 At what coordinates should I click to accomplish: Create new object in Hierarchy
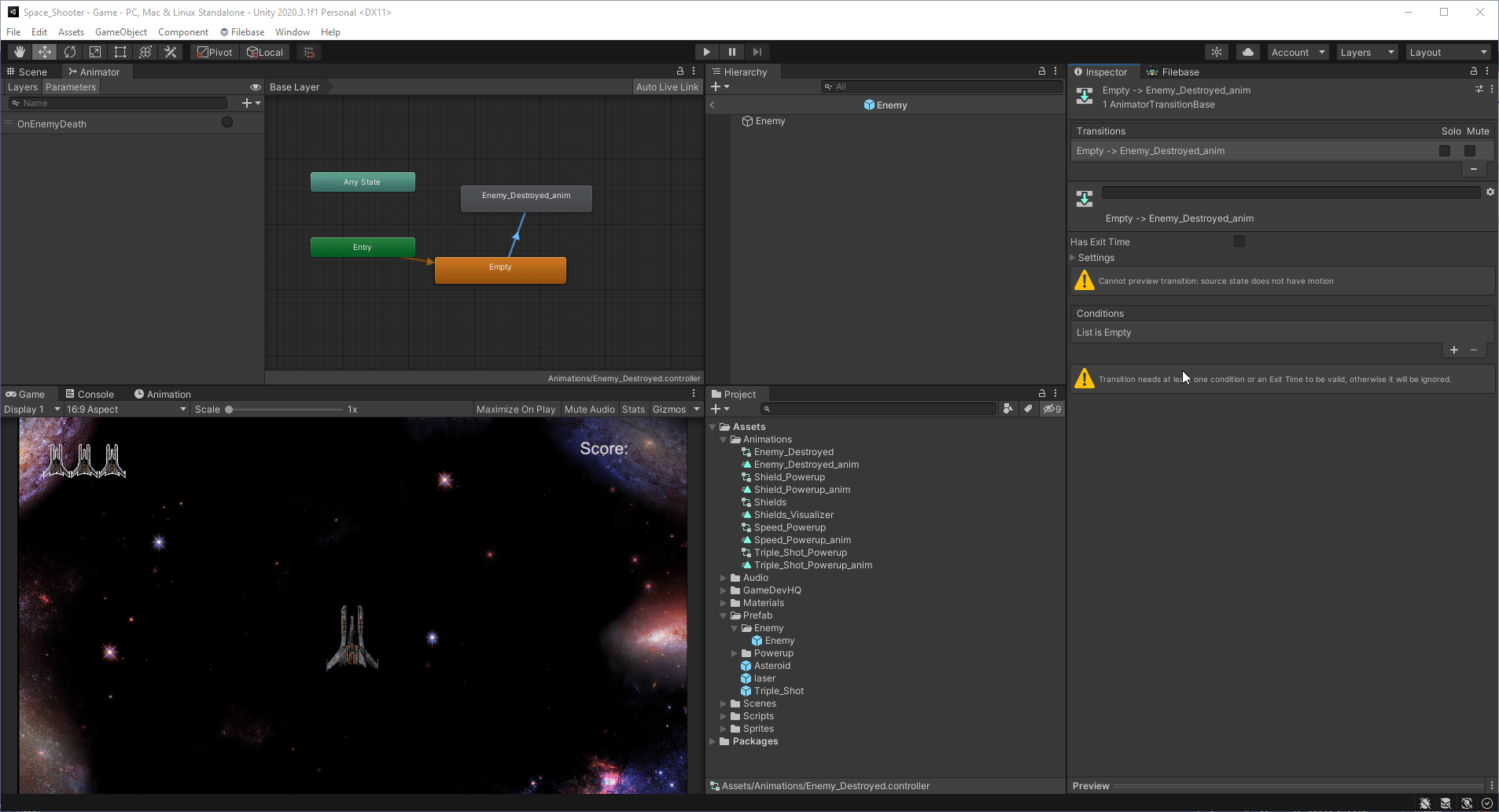click(x=720, y=86)
